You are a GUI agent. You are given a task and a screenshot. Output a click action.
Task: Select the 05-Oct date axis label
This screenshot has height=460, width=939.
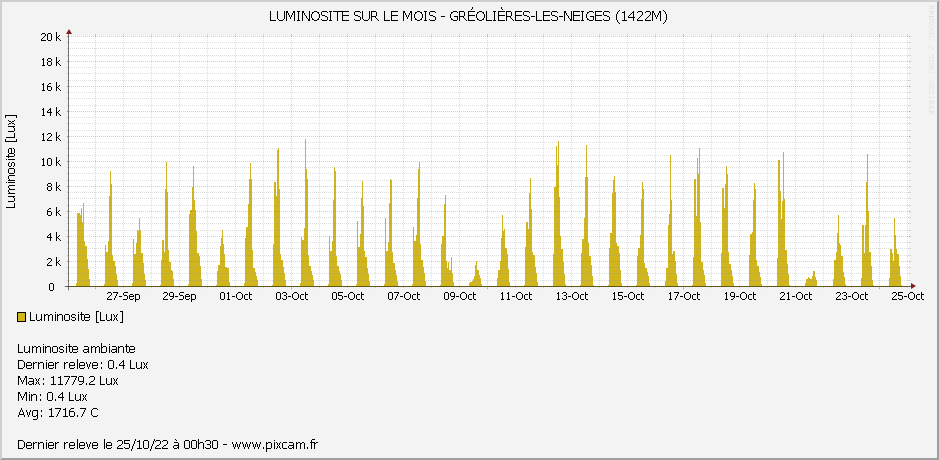tap(347, 296)
